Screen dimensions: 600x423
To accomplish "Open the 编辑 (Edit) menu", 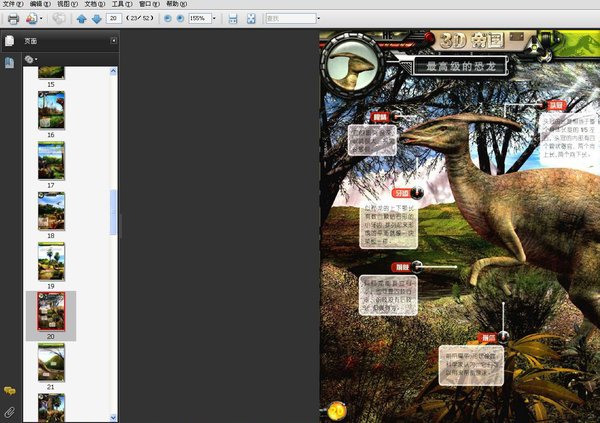I will (x=40, y=4).
